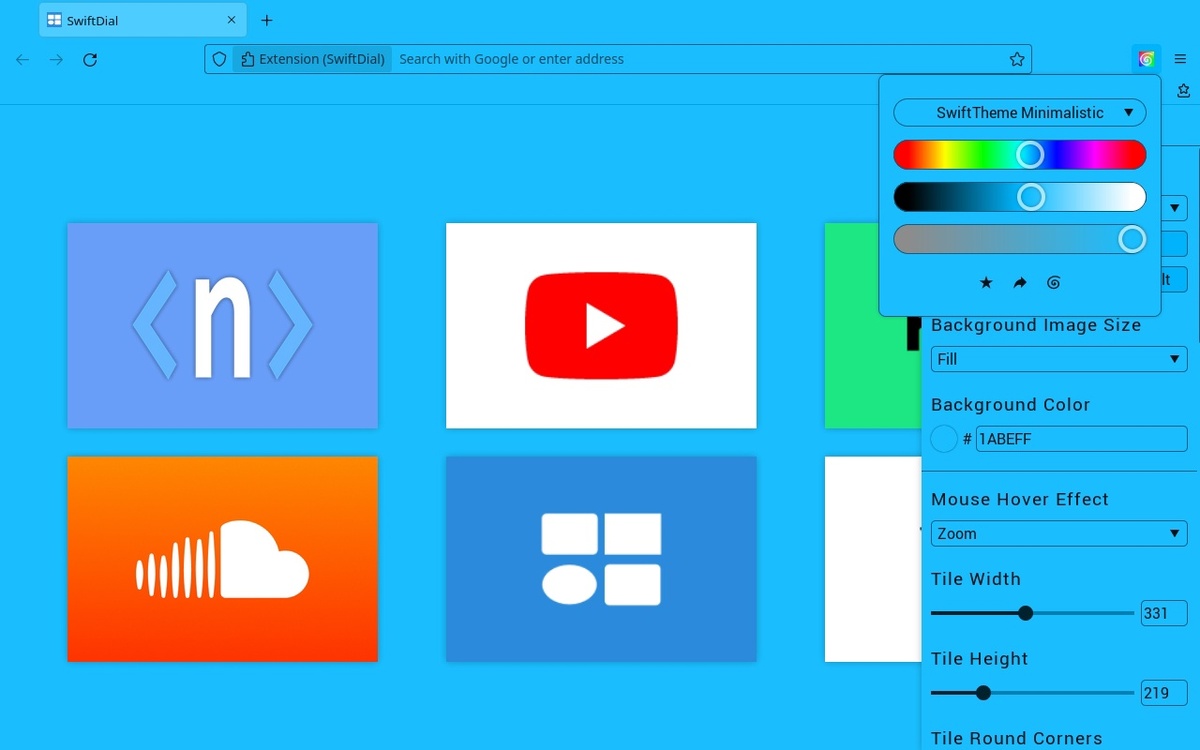Select the SwiftDial browser tab
Image resolution: width=1200 pixels, height=750 pixels.
143,20
